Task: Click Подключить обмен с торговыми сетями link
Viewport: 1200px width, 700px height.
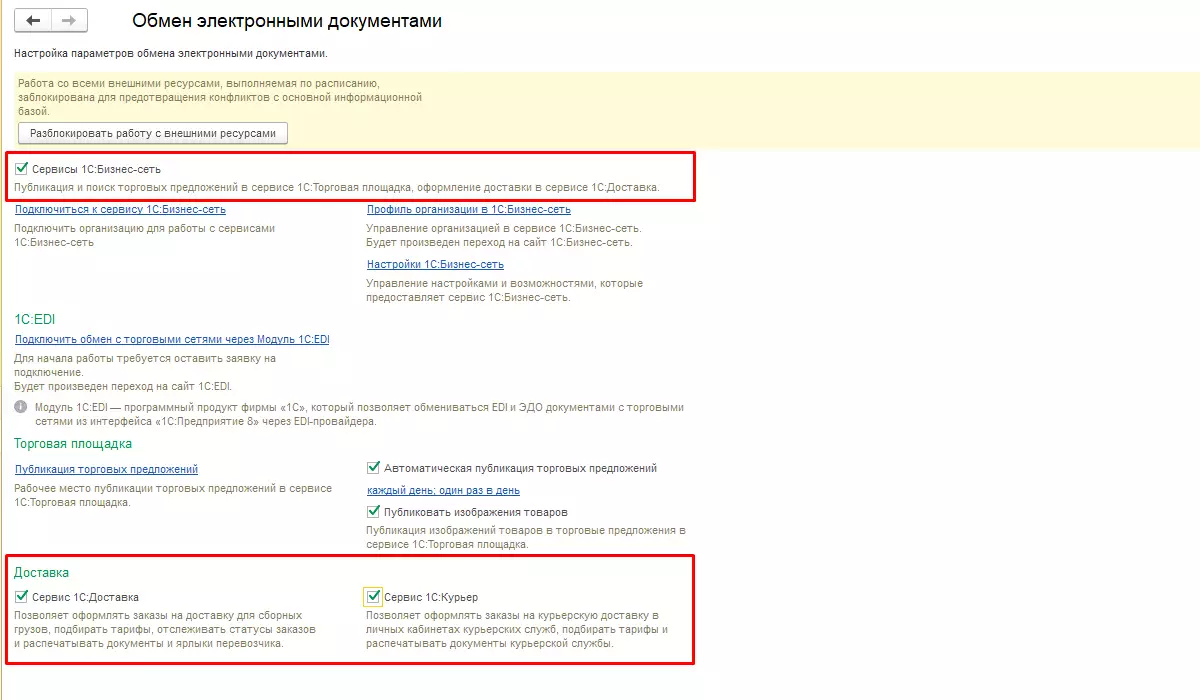Action: (x=172, y=339)
